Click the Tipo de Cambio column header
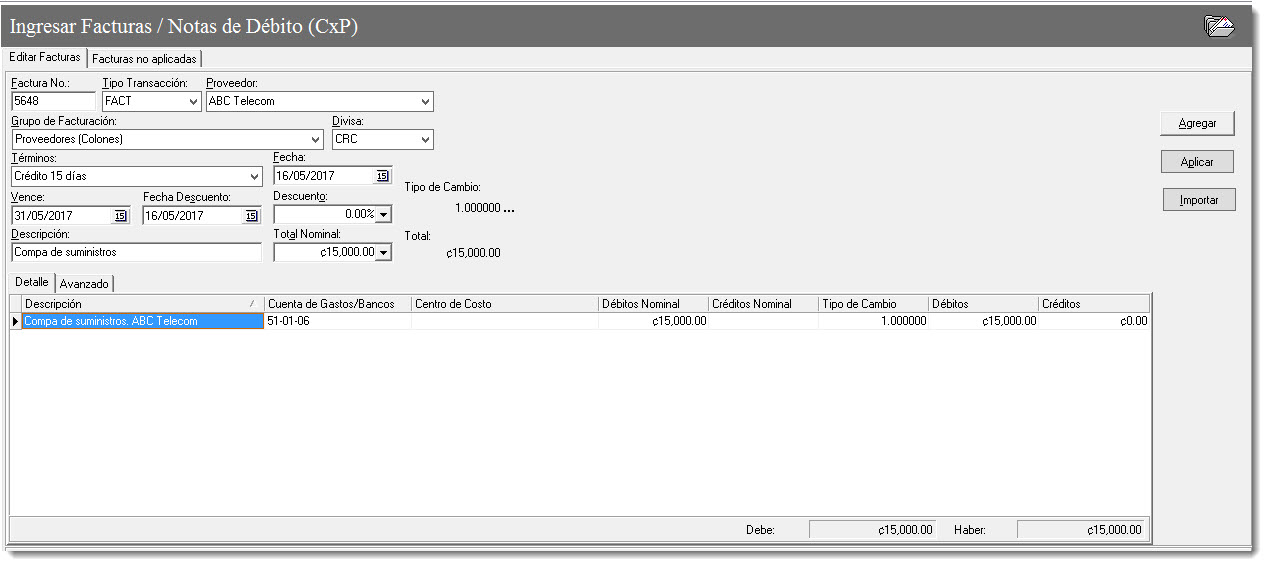1267x566 pixels. (x=873, y=304)
